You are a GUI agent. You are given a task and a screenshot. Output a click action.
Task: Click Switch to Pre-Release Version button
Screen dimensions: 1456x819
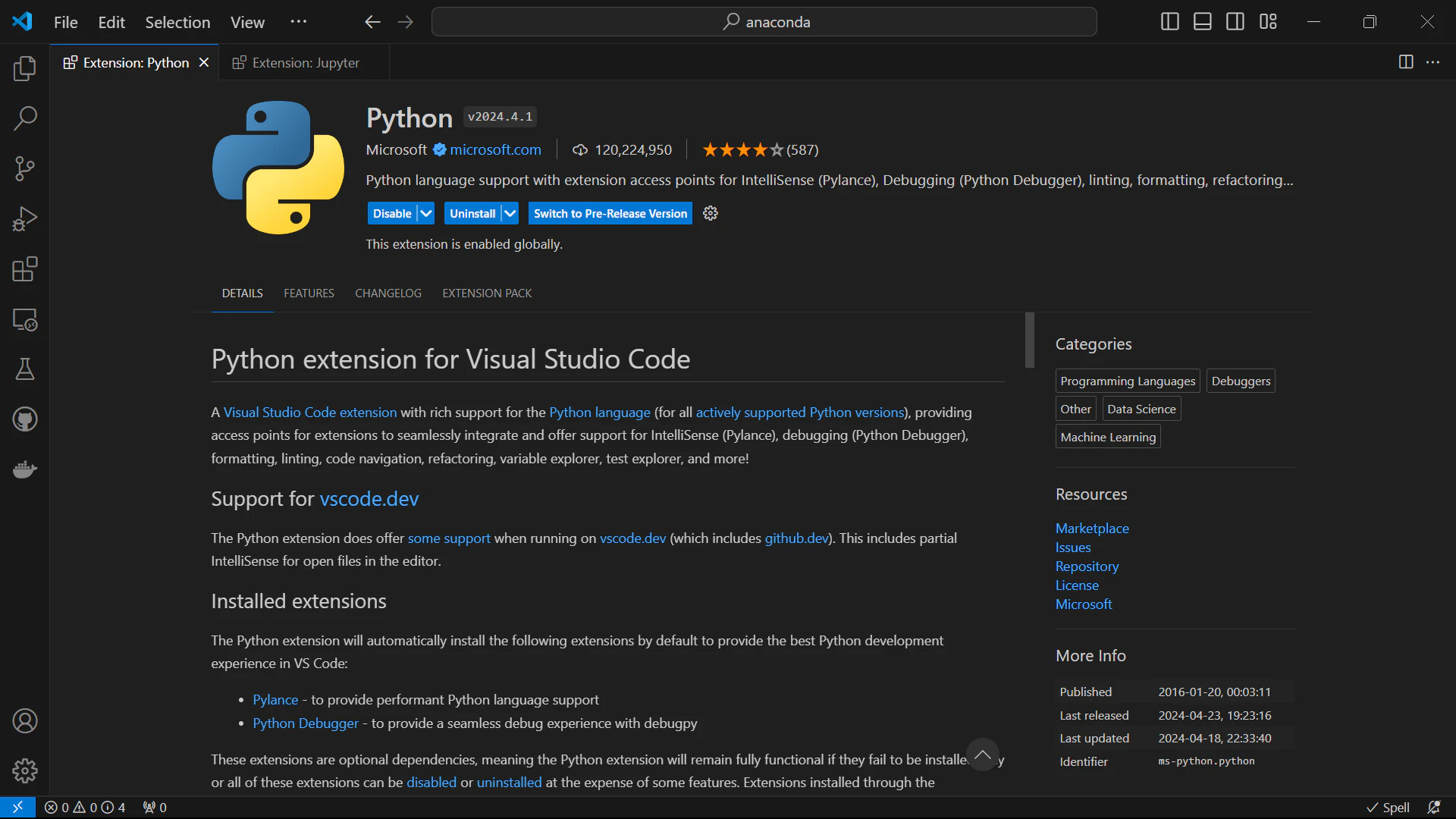[x=610, y=214]
